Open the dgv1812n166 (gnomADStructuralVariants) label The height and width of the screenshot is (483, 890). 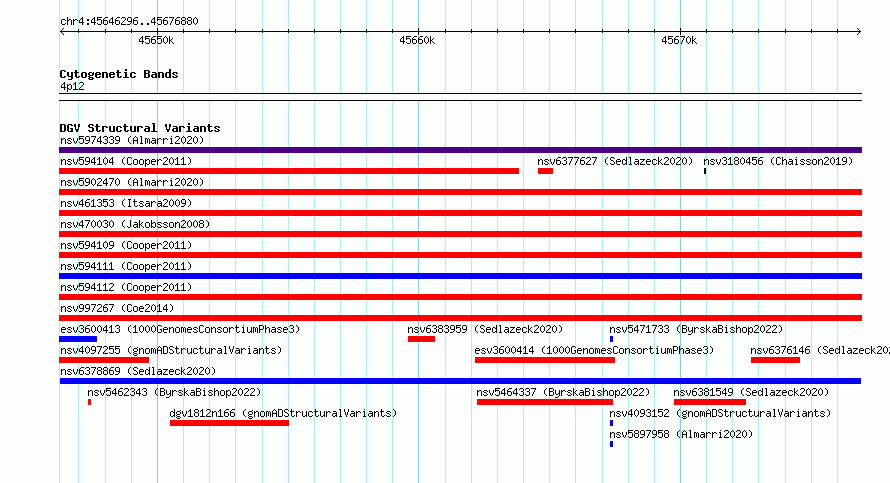(x=283, y=413)
